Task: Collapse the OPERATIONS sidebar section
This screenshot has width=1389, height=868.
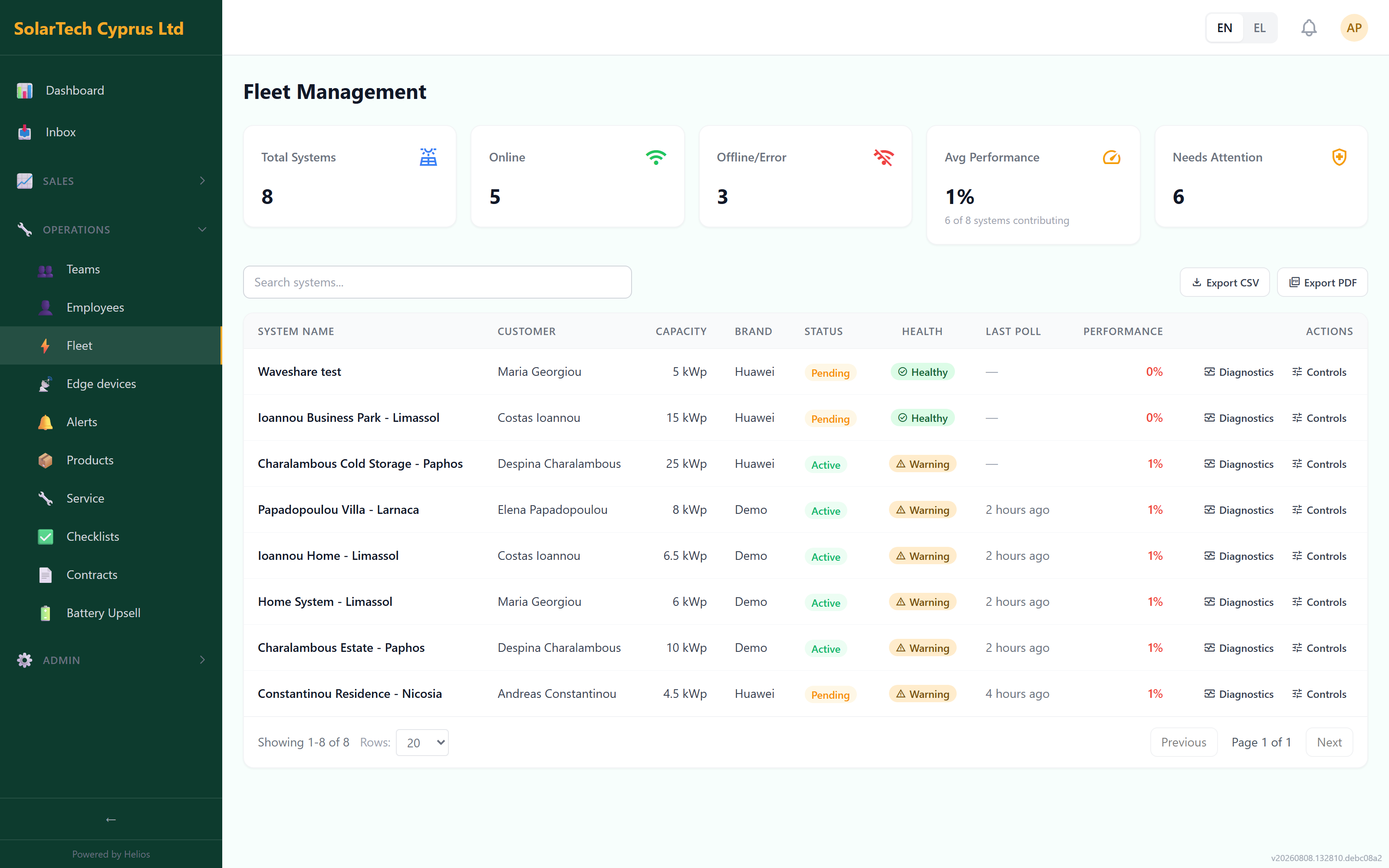Action: (111, 230)
